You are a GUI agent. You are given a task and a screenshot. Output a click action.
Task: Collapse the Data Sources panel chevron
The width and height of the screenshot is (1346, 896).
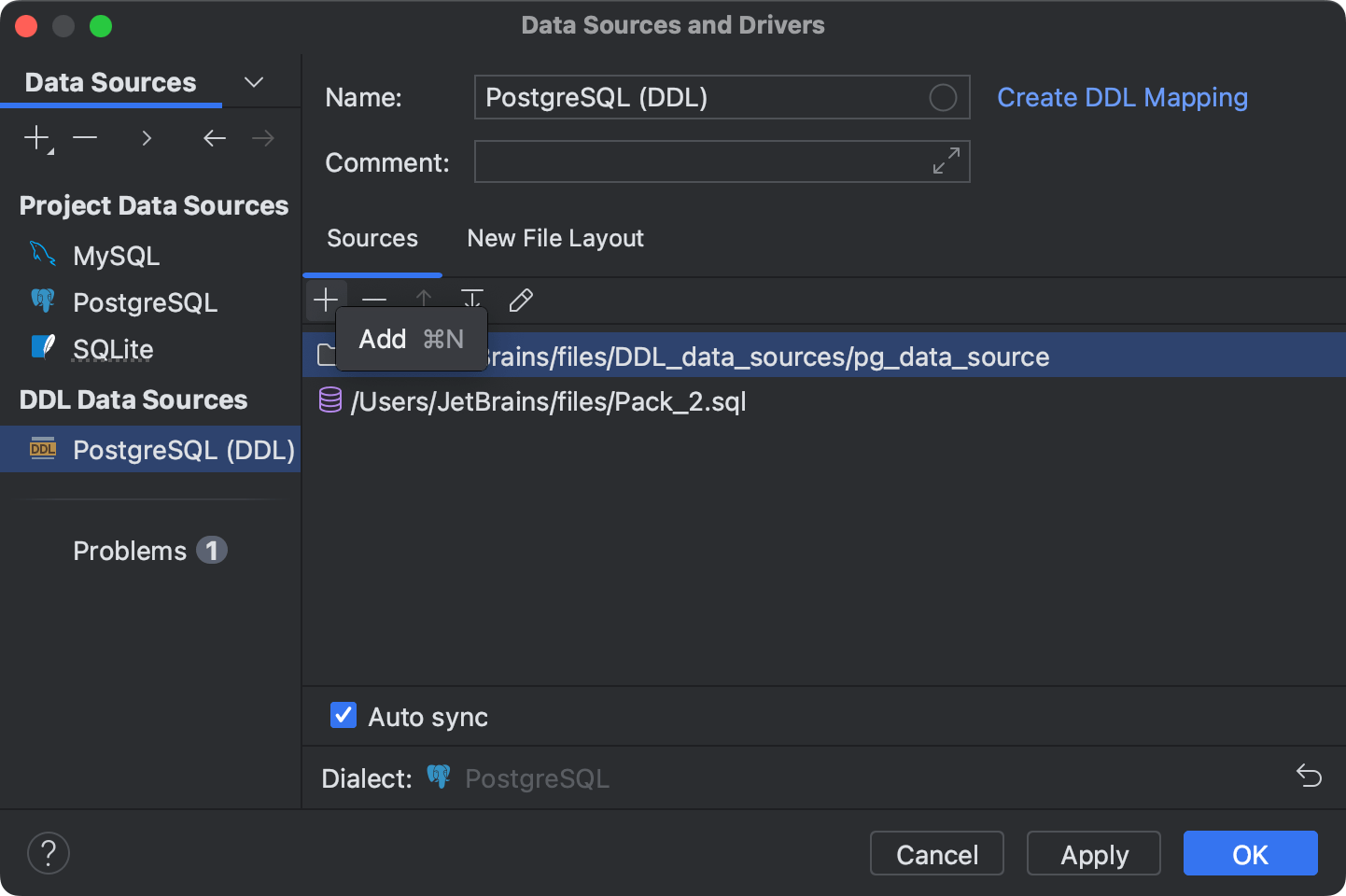pos(253,82)
